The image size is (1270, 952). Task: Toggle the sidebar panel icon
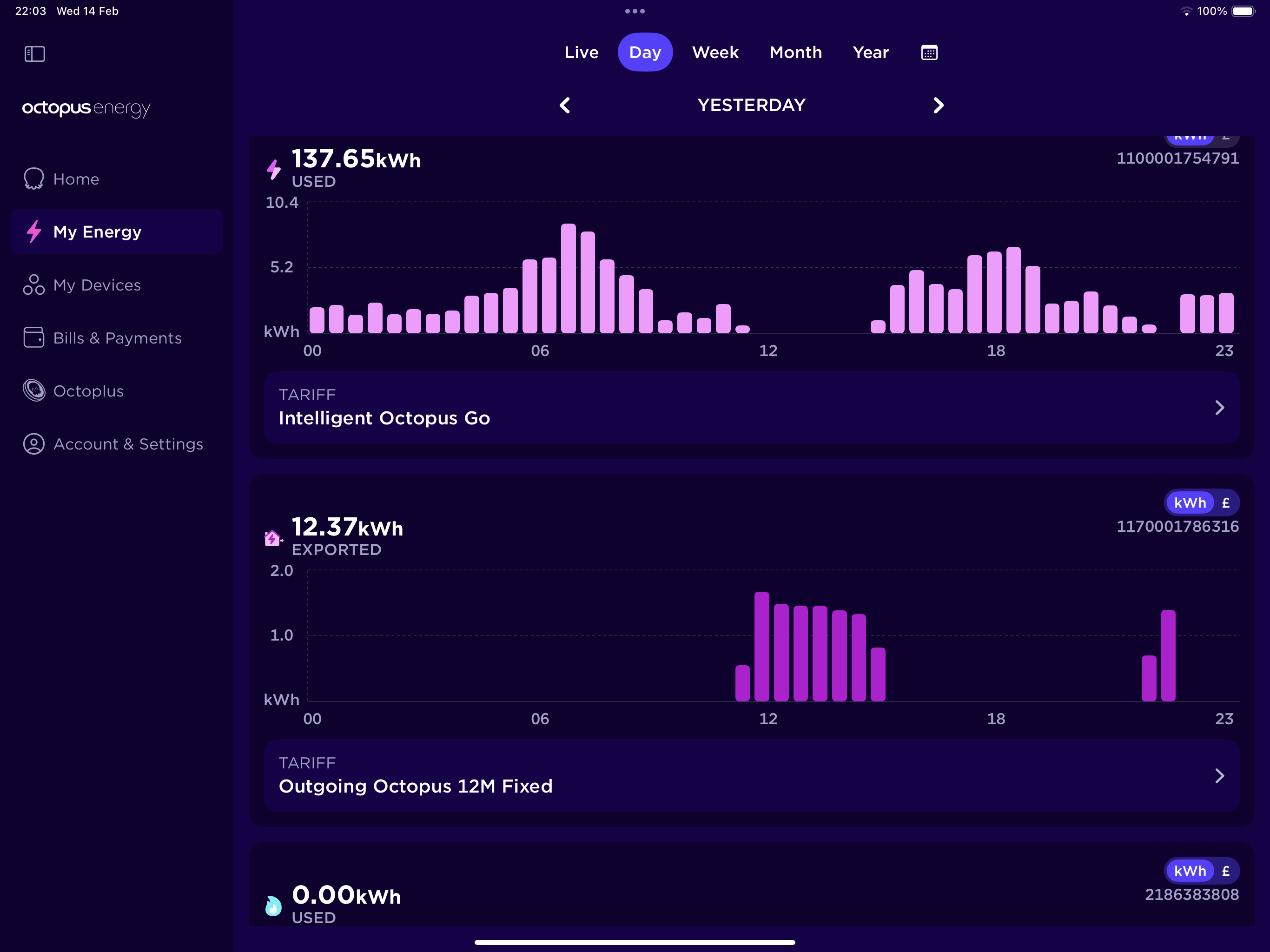pos(34,54)
